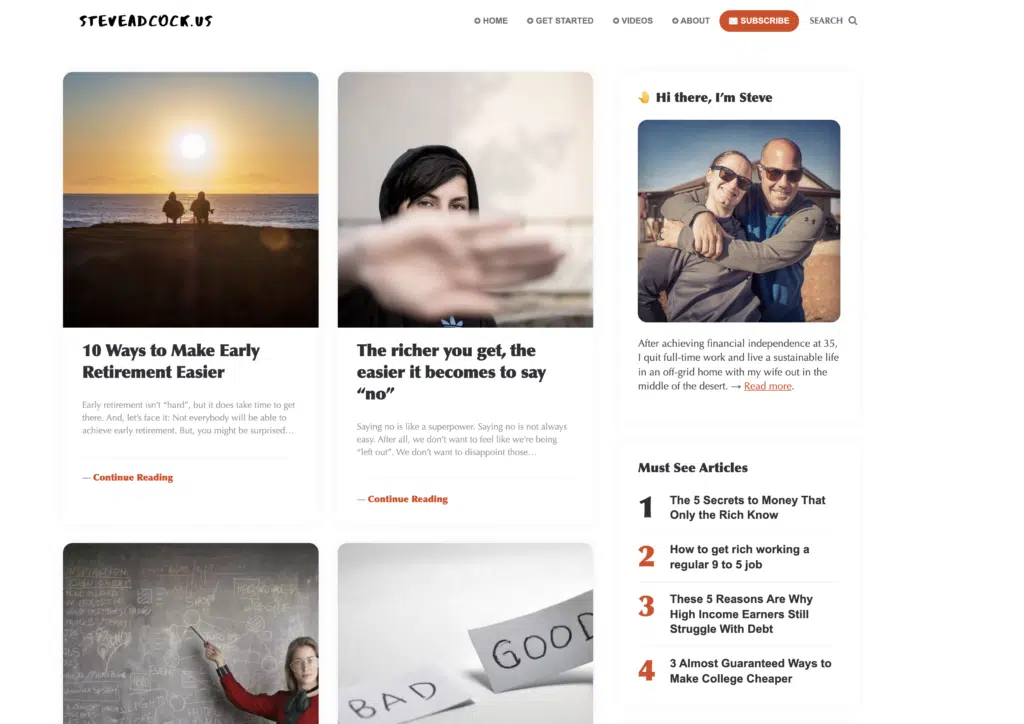Click the orange Subscribe button
The image size is (1024, 724).
pyautogui.click(x=759, y=21)
